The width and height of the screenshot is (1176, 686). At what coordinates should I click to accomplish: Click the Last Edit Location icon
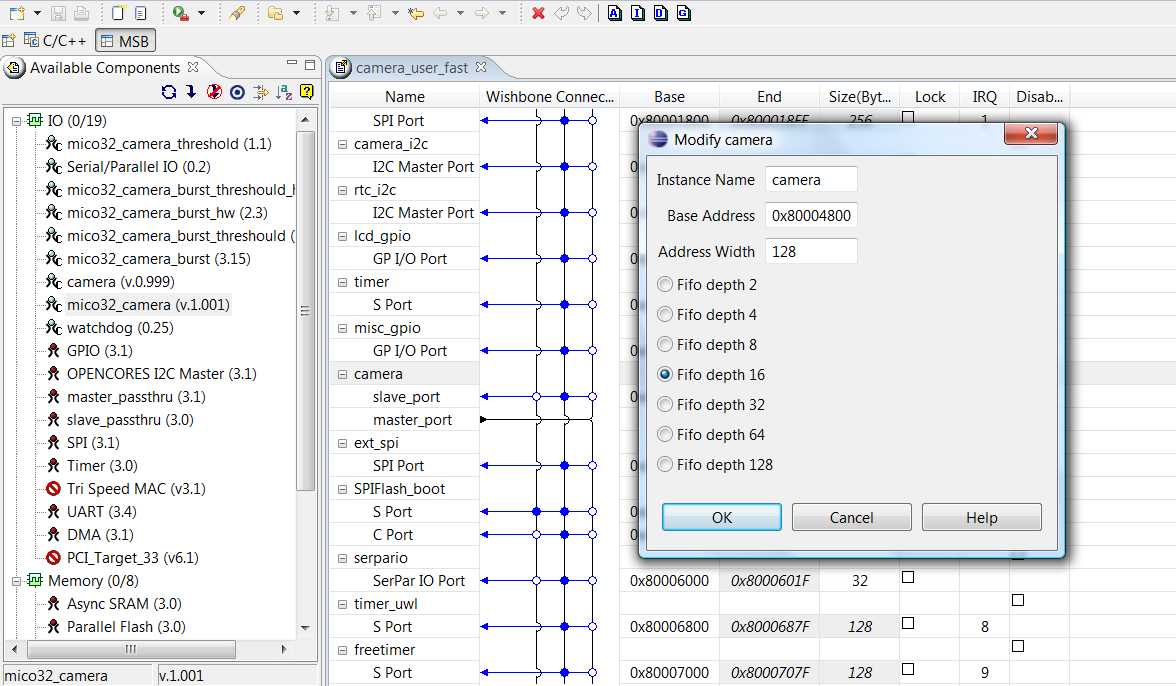point(416,13)
